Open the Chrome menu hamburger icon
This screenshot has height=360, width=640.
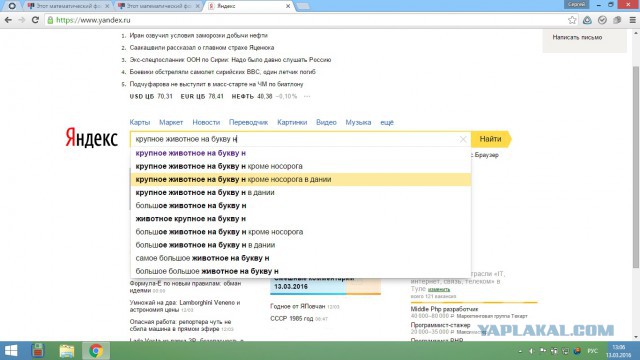[633, 20]
